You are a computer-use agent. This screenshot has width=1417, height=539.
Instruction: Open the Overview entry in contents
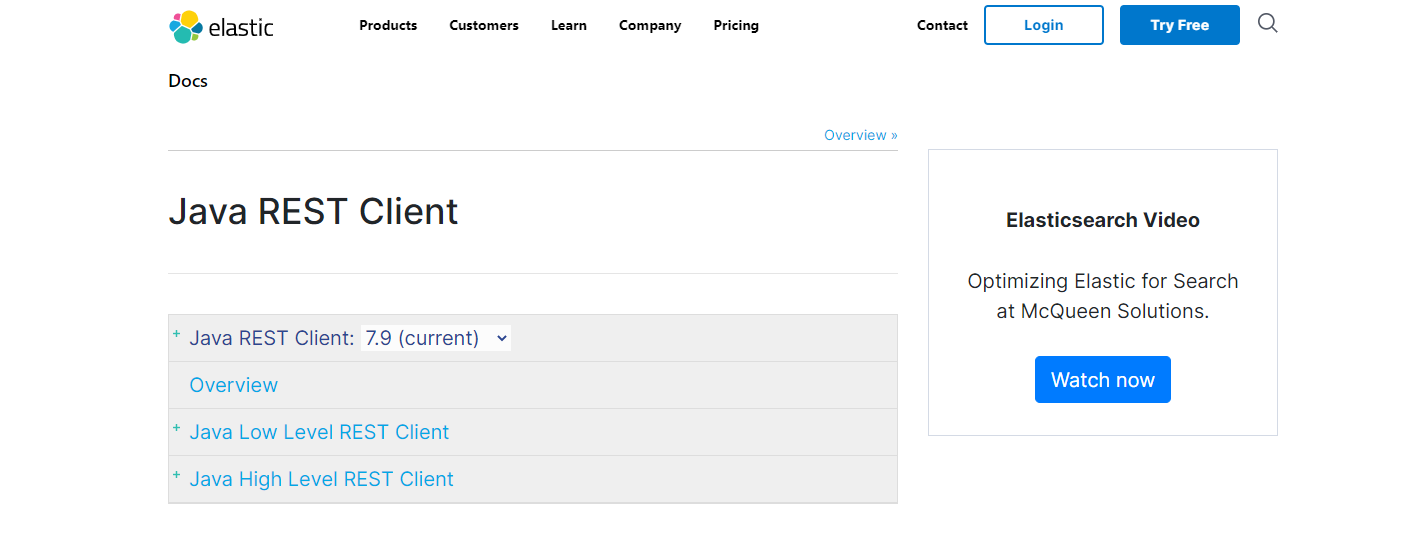click(234, 385)
